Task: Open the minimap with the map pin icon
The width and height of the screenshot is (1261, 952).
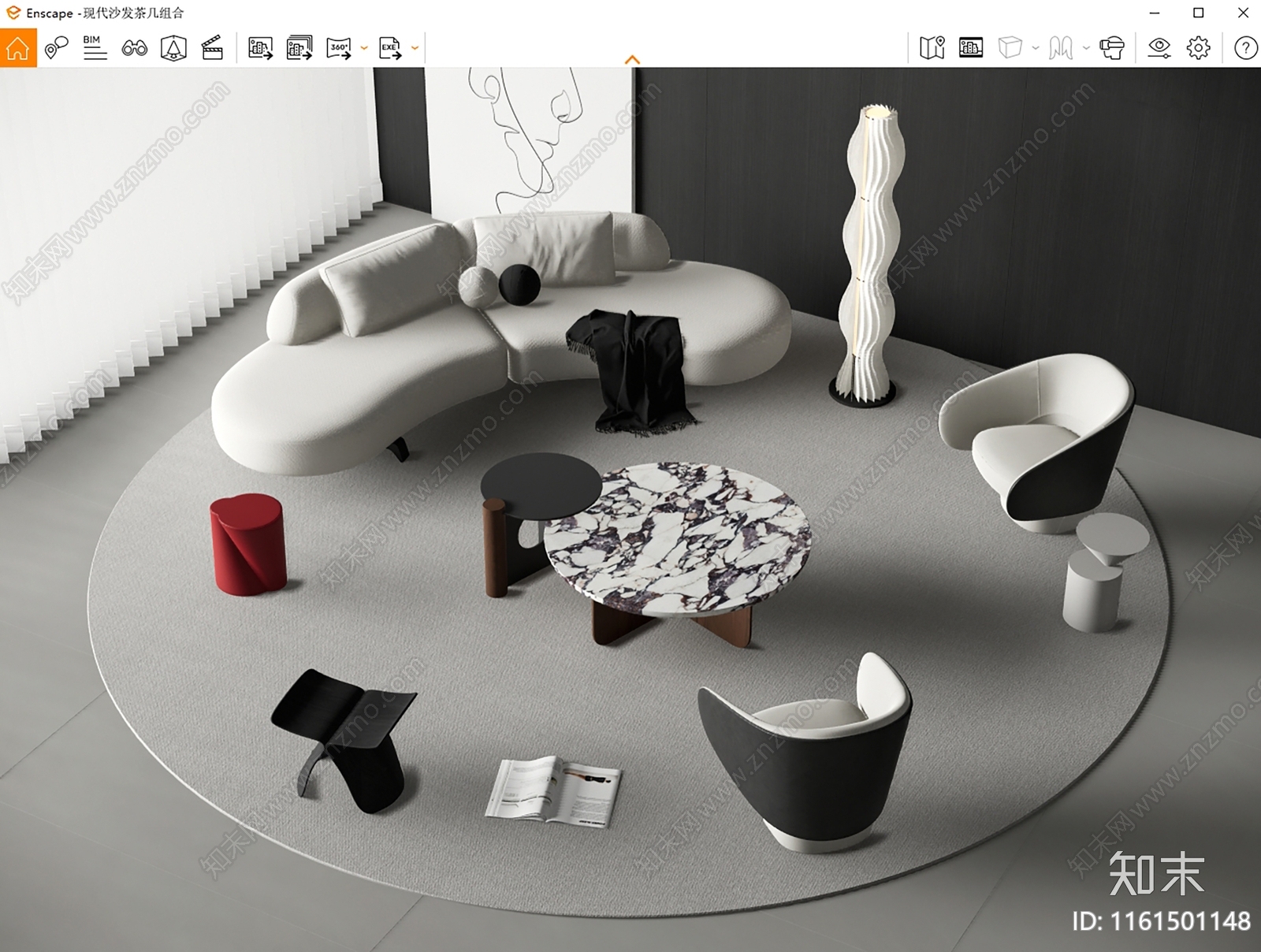Action: click(x=932, y=48)
